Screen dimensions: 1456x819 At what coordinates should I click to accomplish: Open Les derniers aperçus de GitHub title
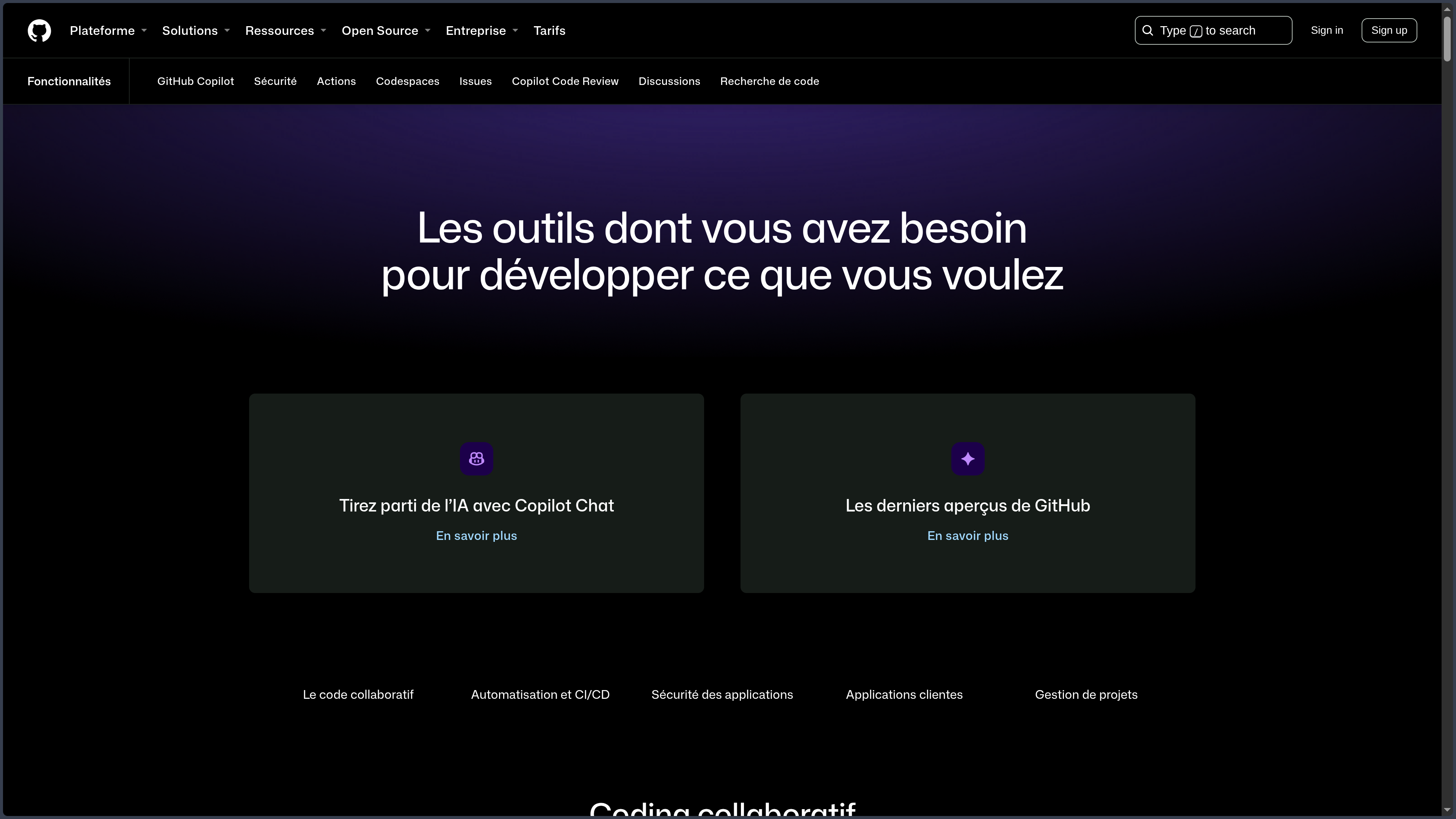point(968,505)
